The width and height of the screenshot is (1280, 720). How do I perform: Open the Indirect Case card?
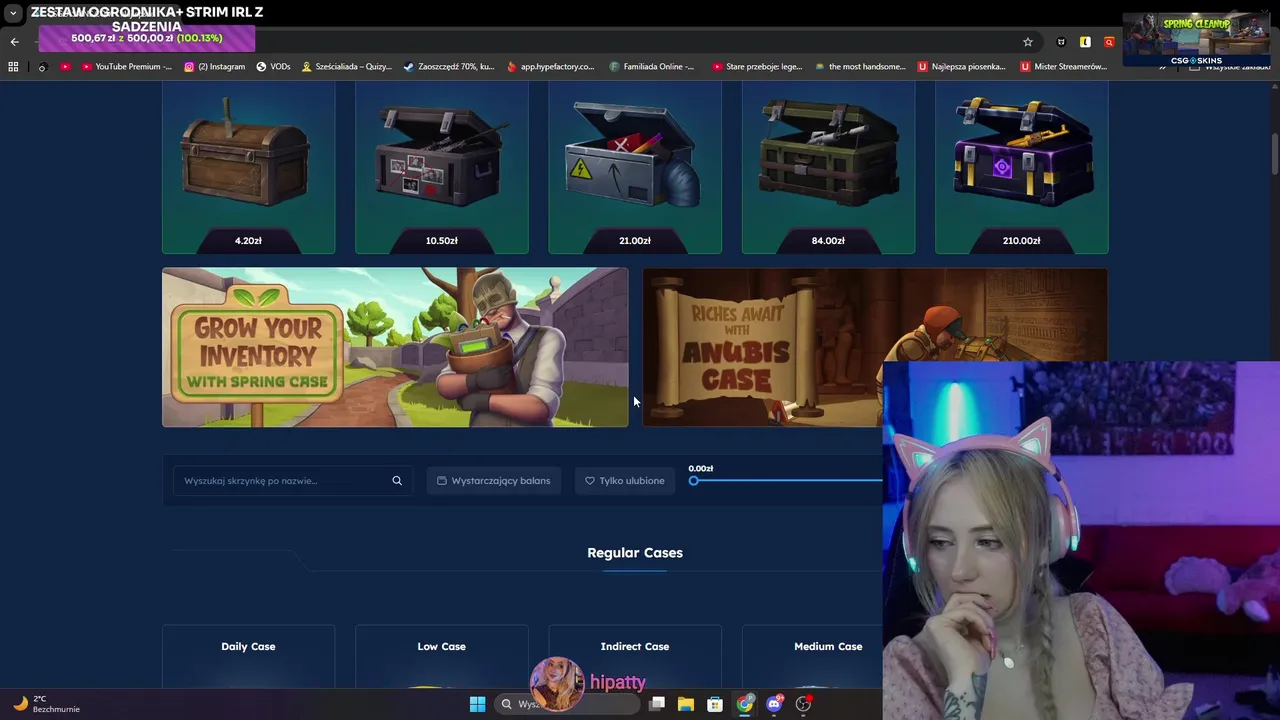pos(635,657)
